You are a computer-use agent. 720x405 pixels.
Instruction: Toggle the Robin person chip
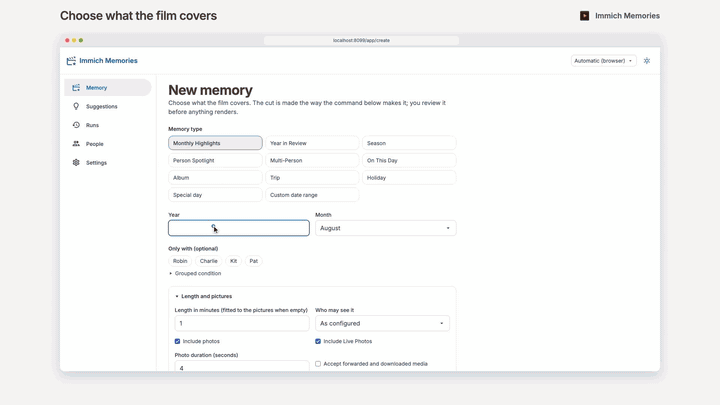click(180, 261)
